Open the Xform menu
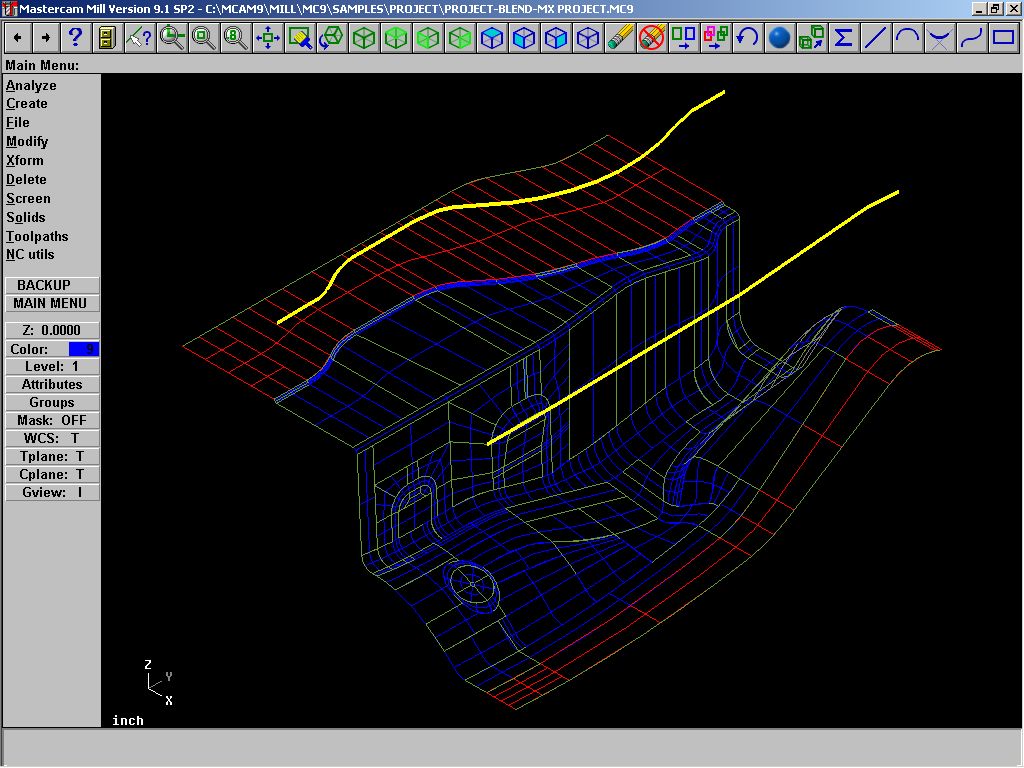 pos(25,160)
